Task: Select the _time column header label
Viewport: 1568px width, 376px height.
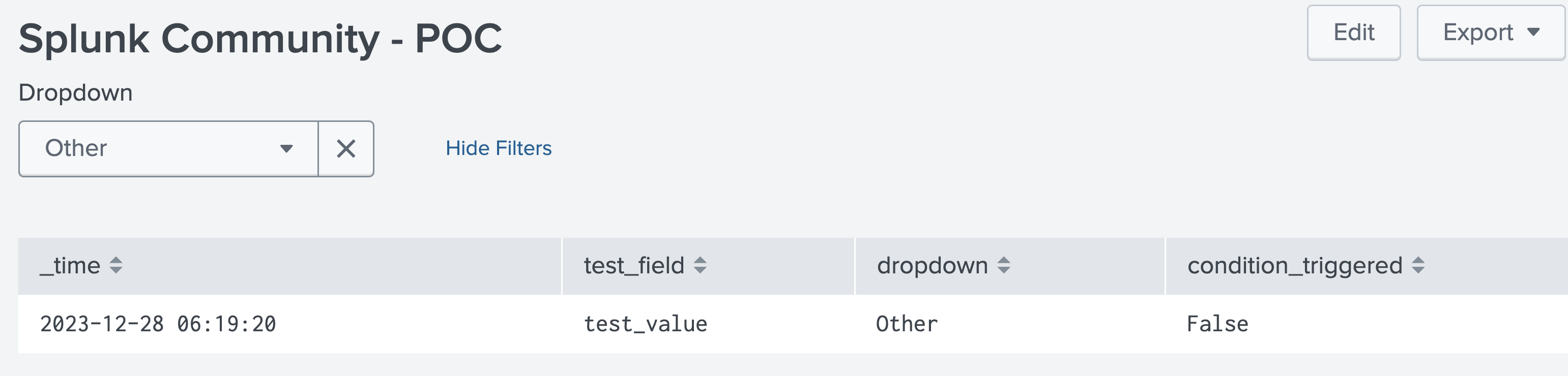Action: (71, 265)
